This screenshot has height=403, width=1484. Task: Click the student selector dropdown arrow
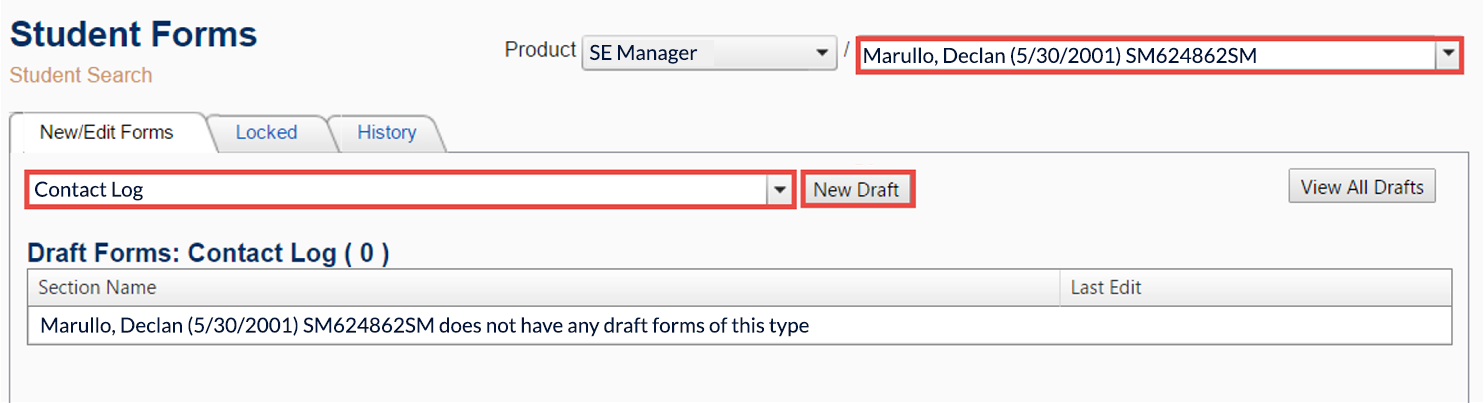1447,56
